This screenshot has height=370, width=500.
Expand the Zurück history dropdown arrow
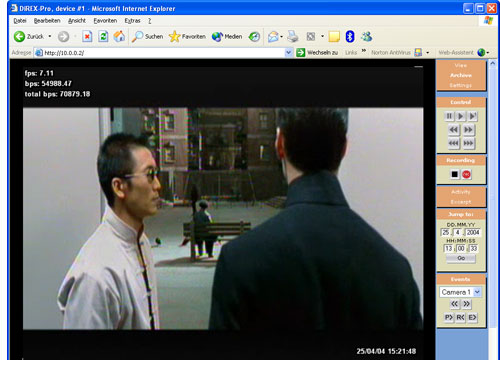(x=50, y=36)
